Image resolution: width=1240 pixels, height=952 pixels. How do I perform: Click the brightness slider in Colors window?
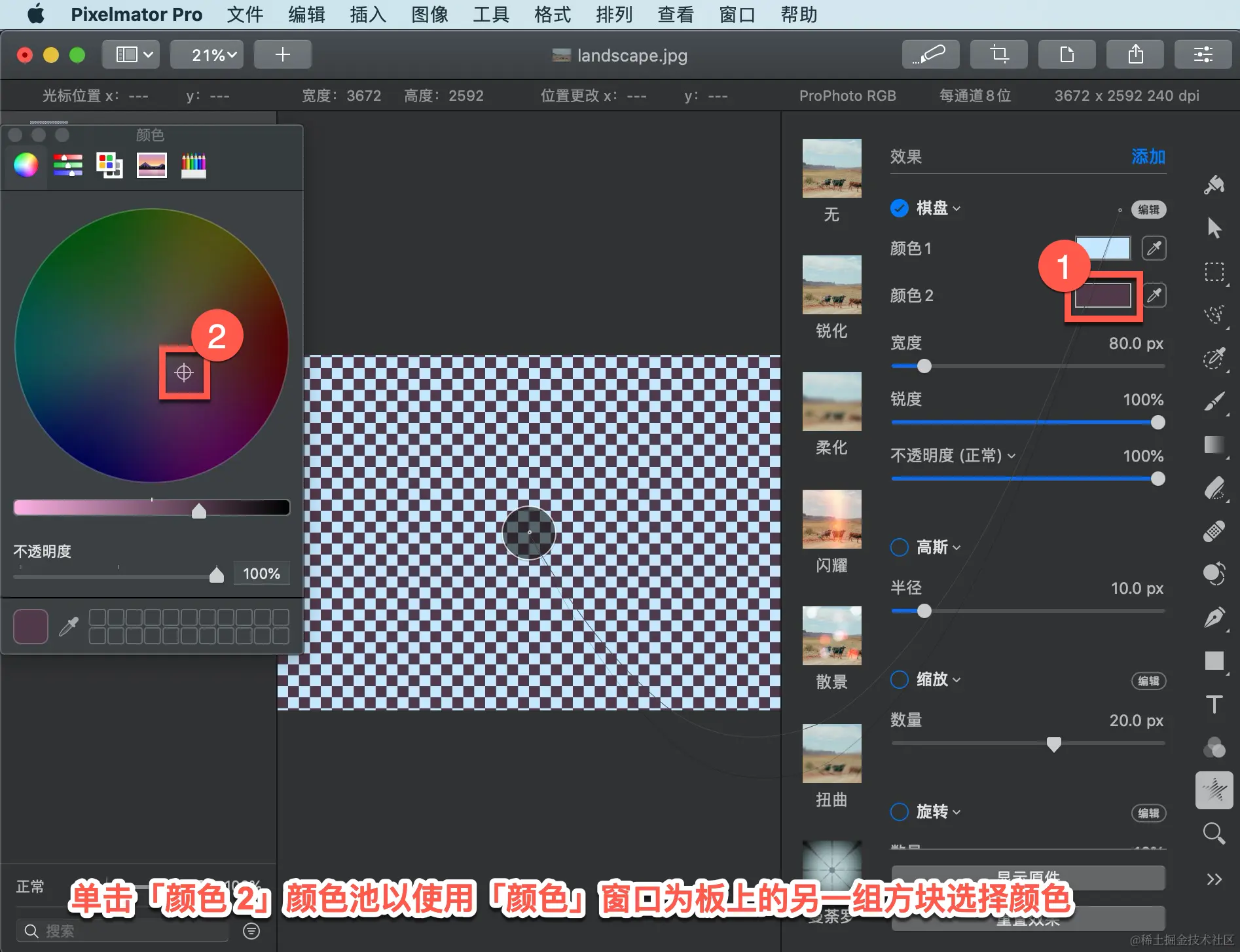152,507
